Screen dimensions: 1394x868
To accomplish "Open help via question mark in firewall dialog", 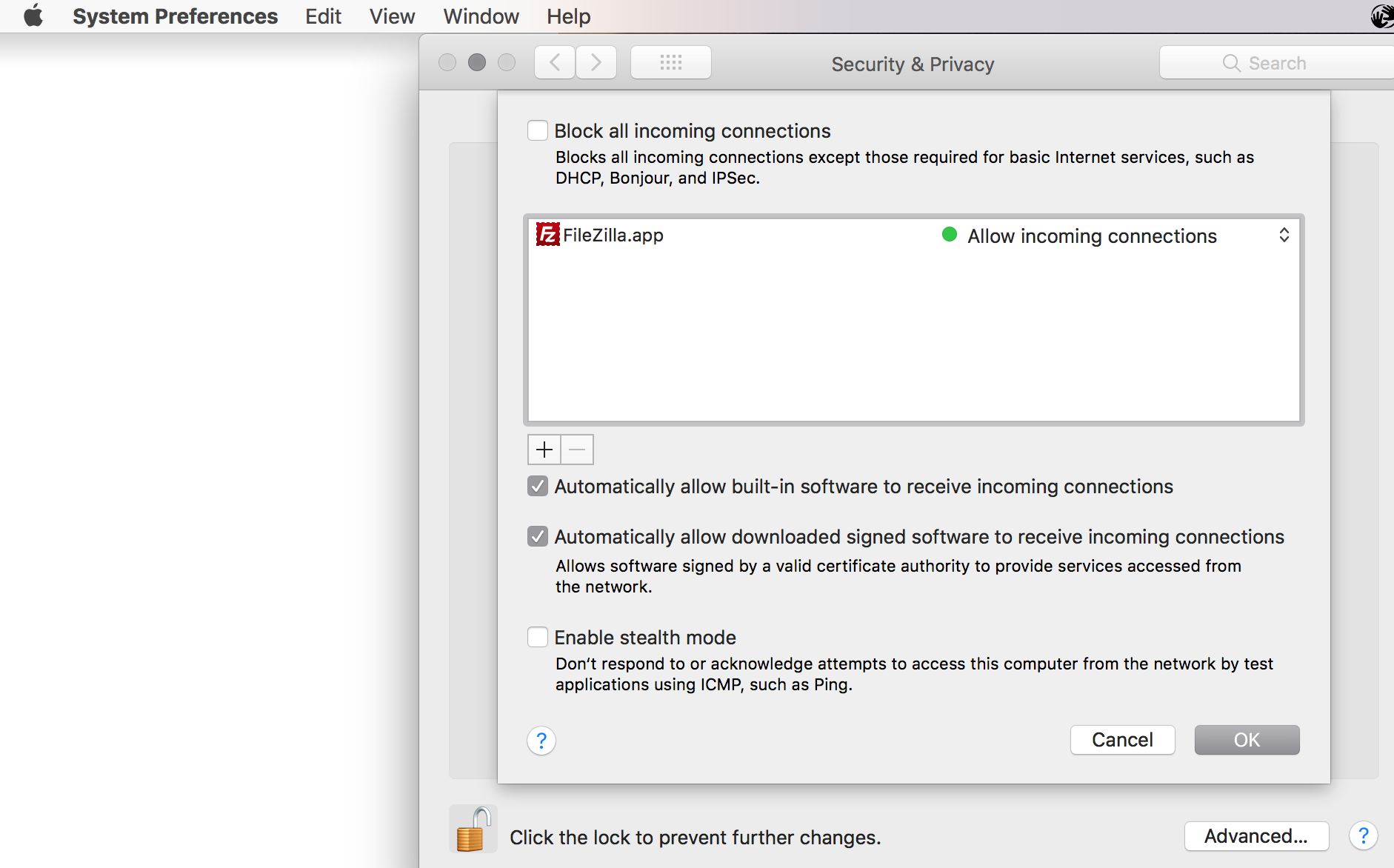I will point(541,740).
